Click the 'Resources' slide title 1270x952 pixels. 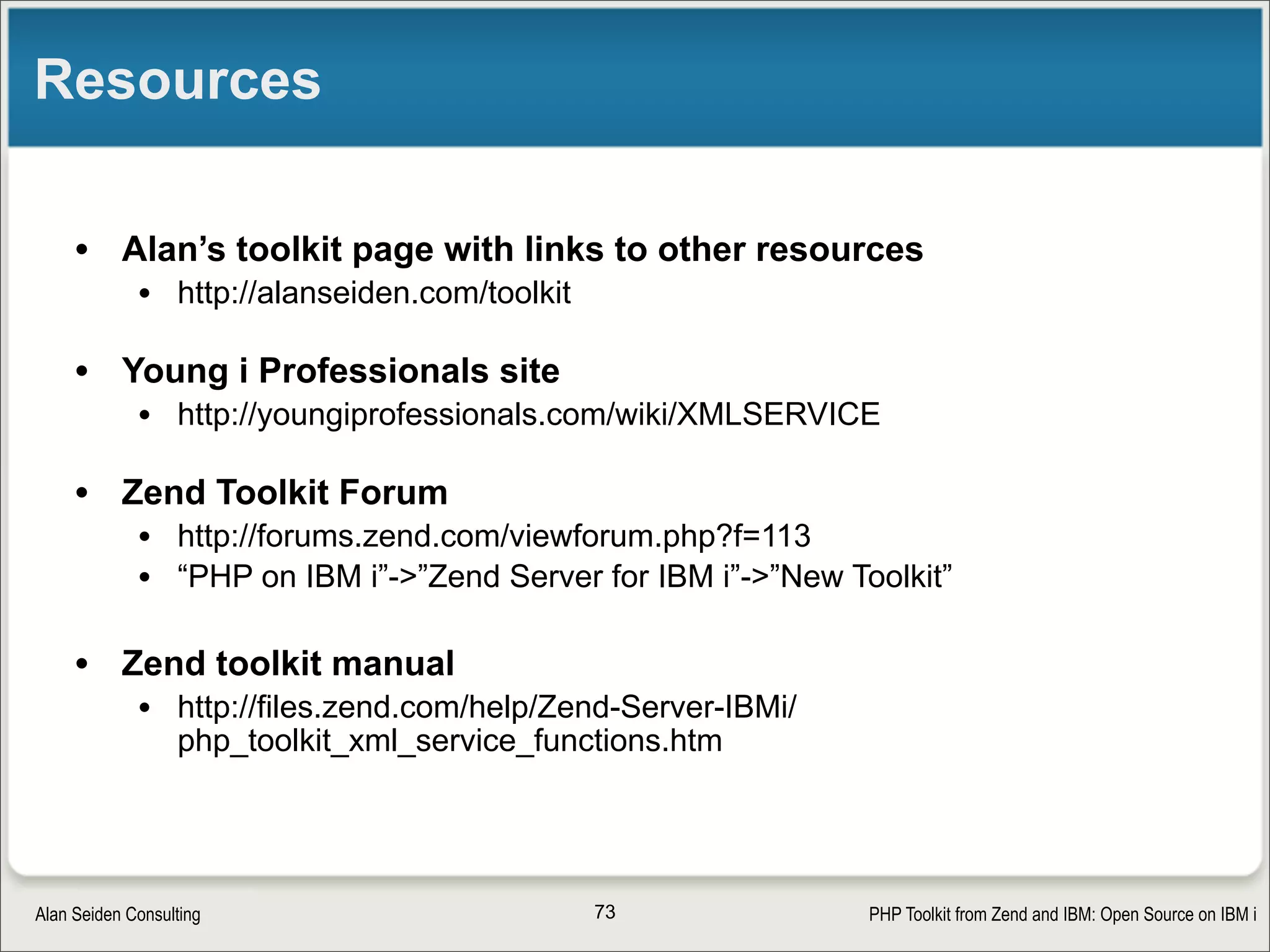[177, 79]
